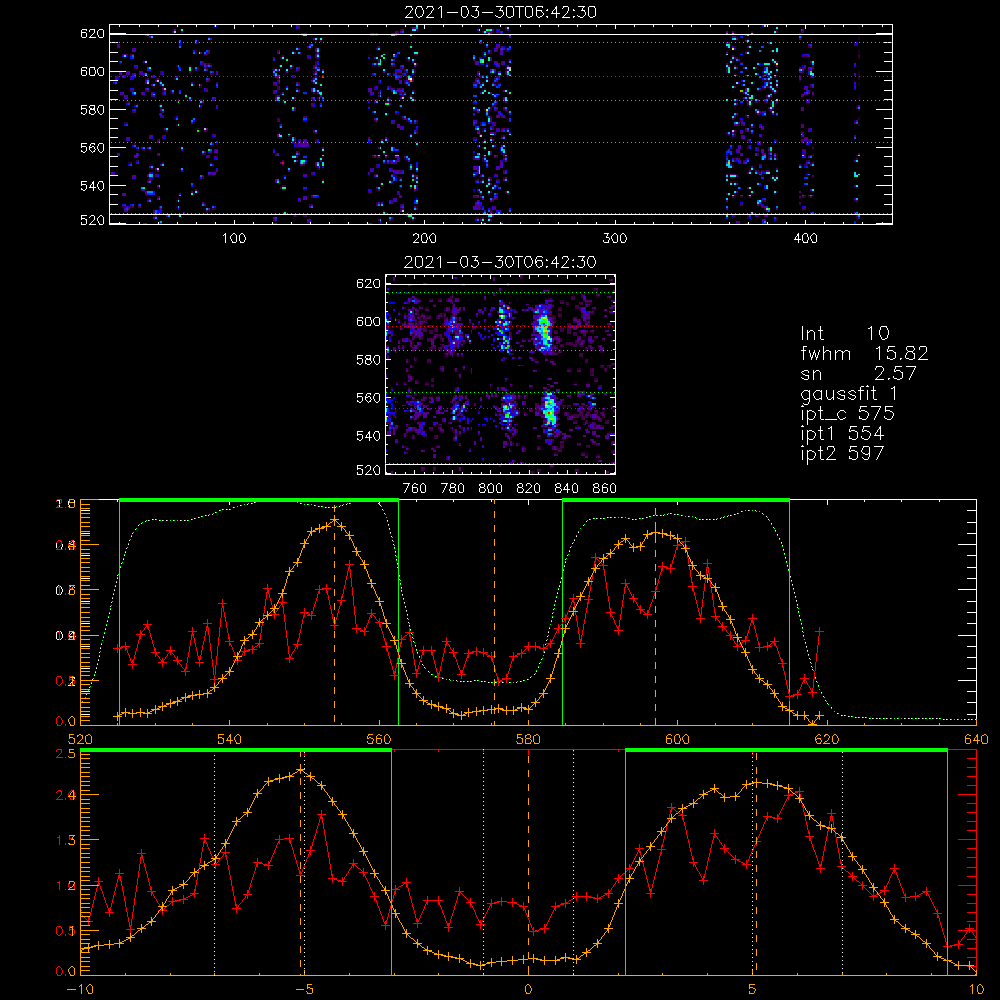Click the middle image title 2021-03-30T06:42:30
Image resolution: width=1000 pixels, height=1000 pixels.
click(x=500, y=262)
